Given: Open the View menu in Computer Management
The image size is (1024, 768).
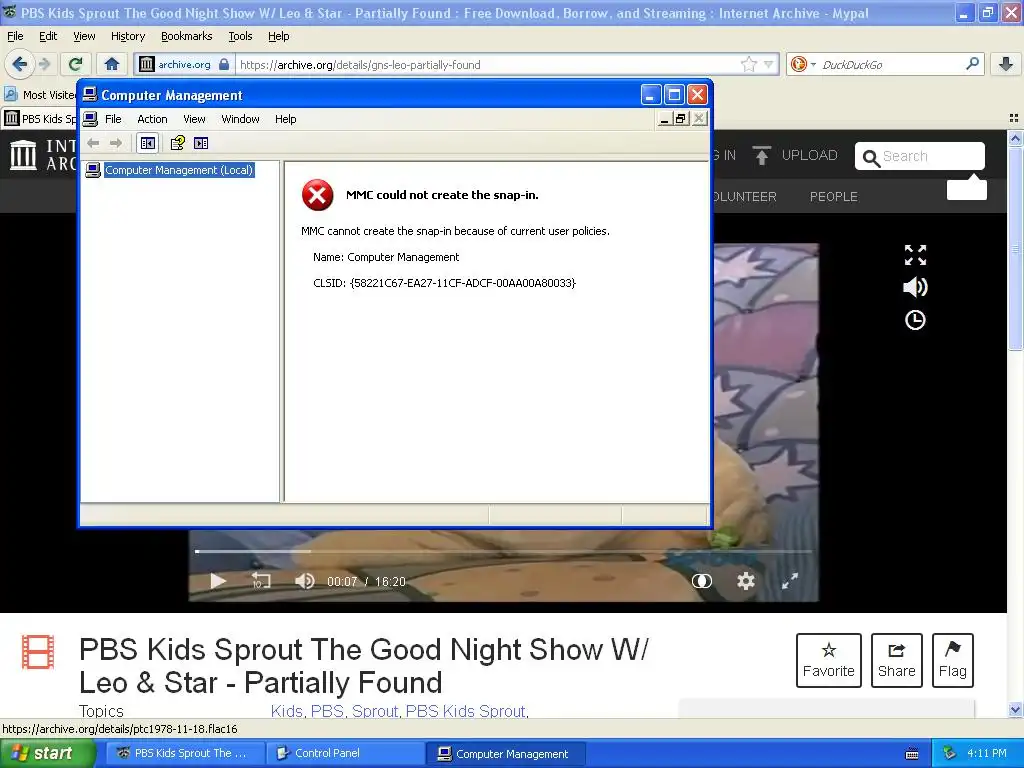Looking at the screenshot, I should pyautogui.click(x=194, y=119).
